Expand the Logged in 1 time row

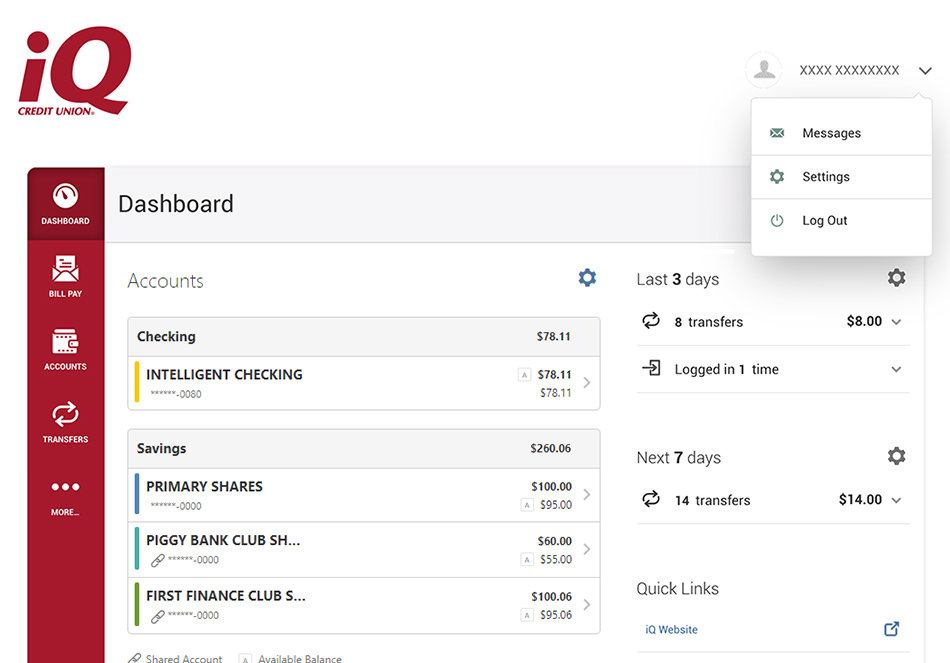click(x=896, y=369)
